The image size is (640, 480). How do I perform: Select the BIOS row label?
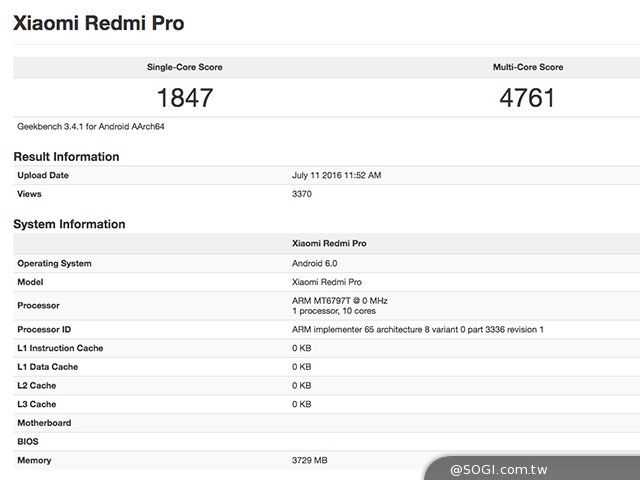(x=28, y=442)
